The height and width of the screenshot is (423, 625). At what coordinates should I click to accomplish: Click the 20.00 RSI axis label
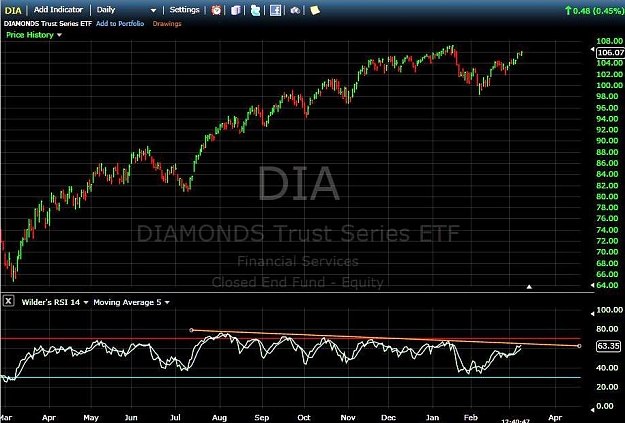[x=609, y=387]
